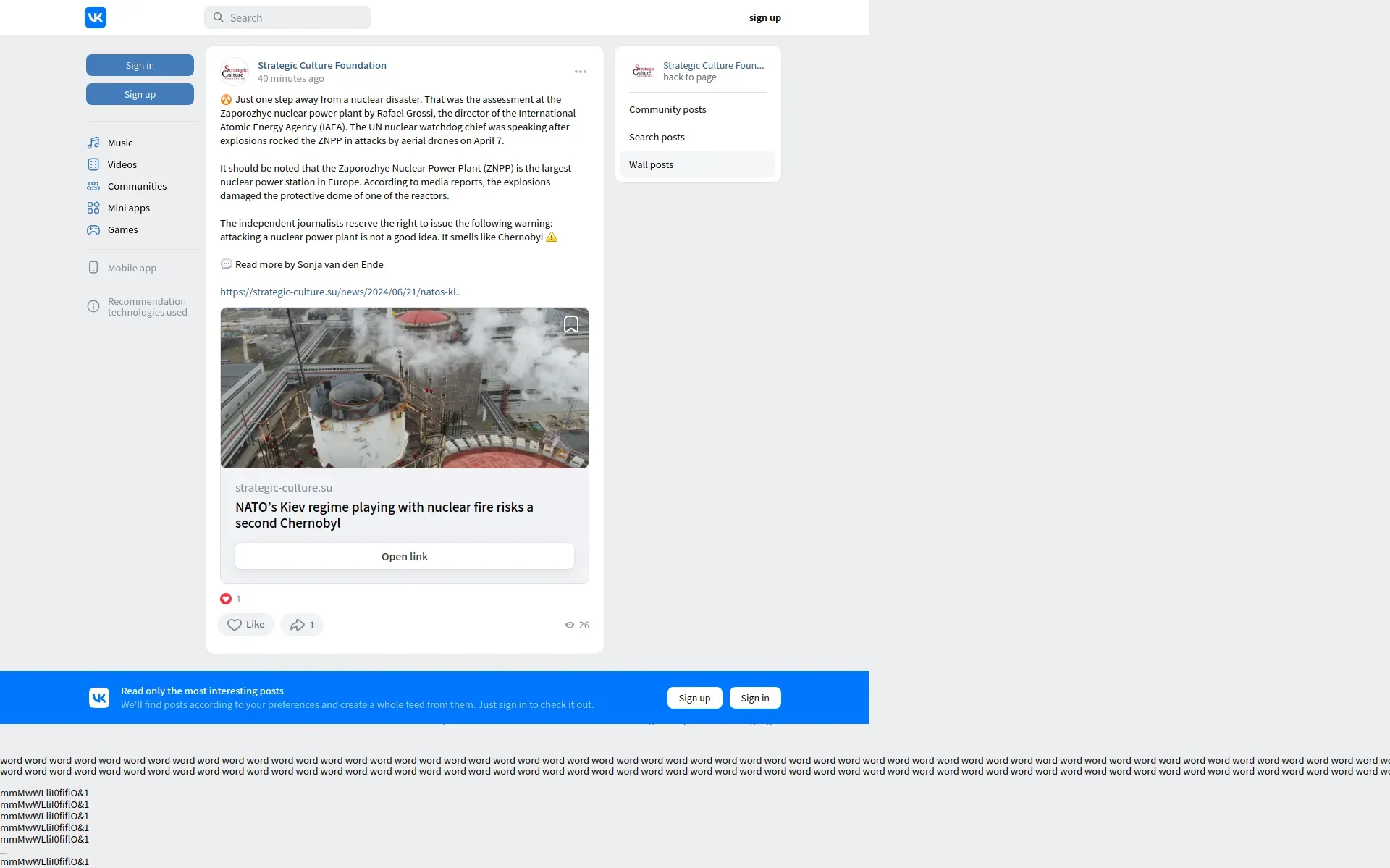The image size is (1390, 868).
Task: Select Search posts in the right menu
Action: (x=657, y=137)
